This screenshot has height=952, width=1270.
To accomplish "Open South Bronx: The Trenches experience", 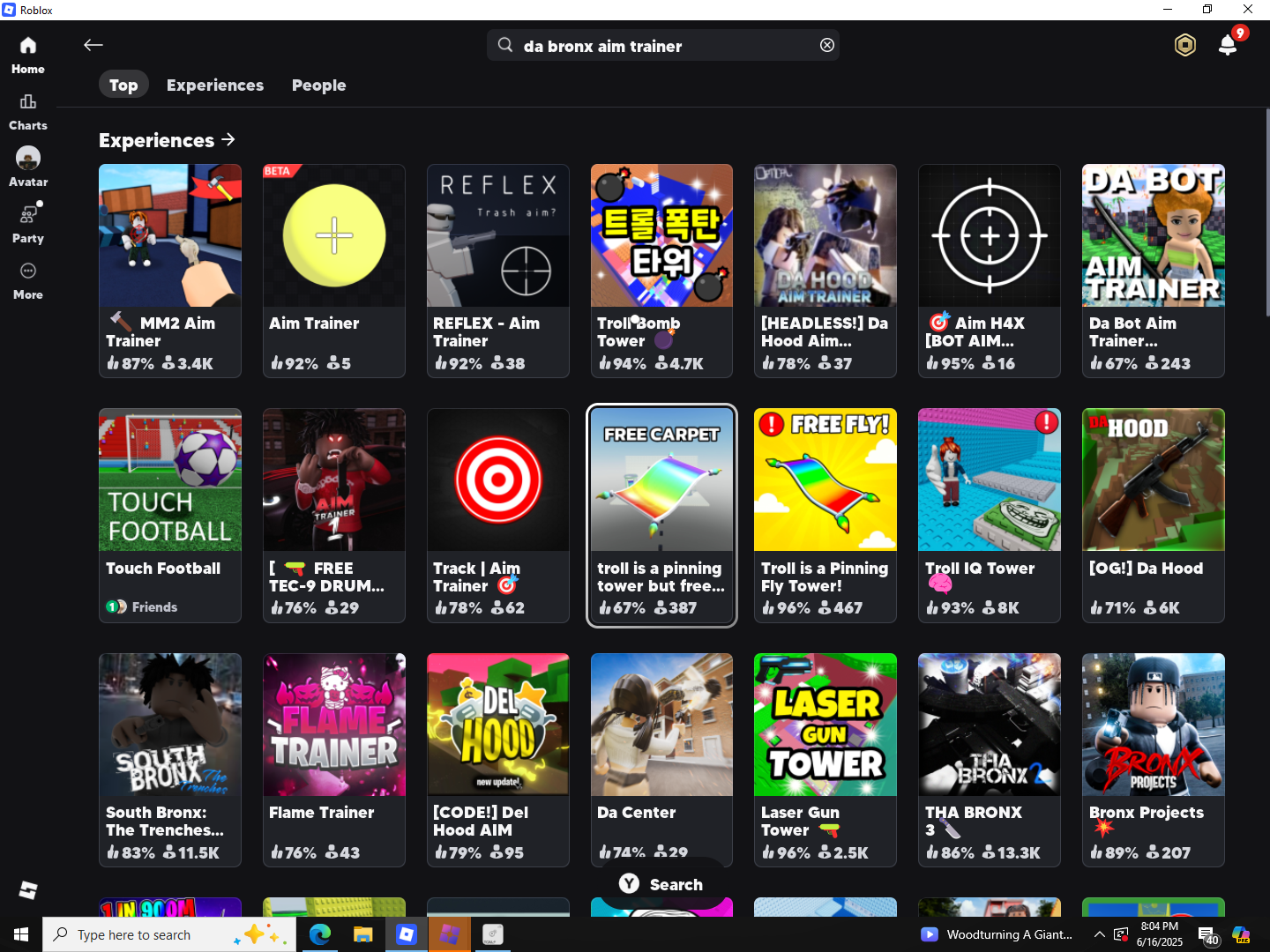I will [170, 760].
